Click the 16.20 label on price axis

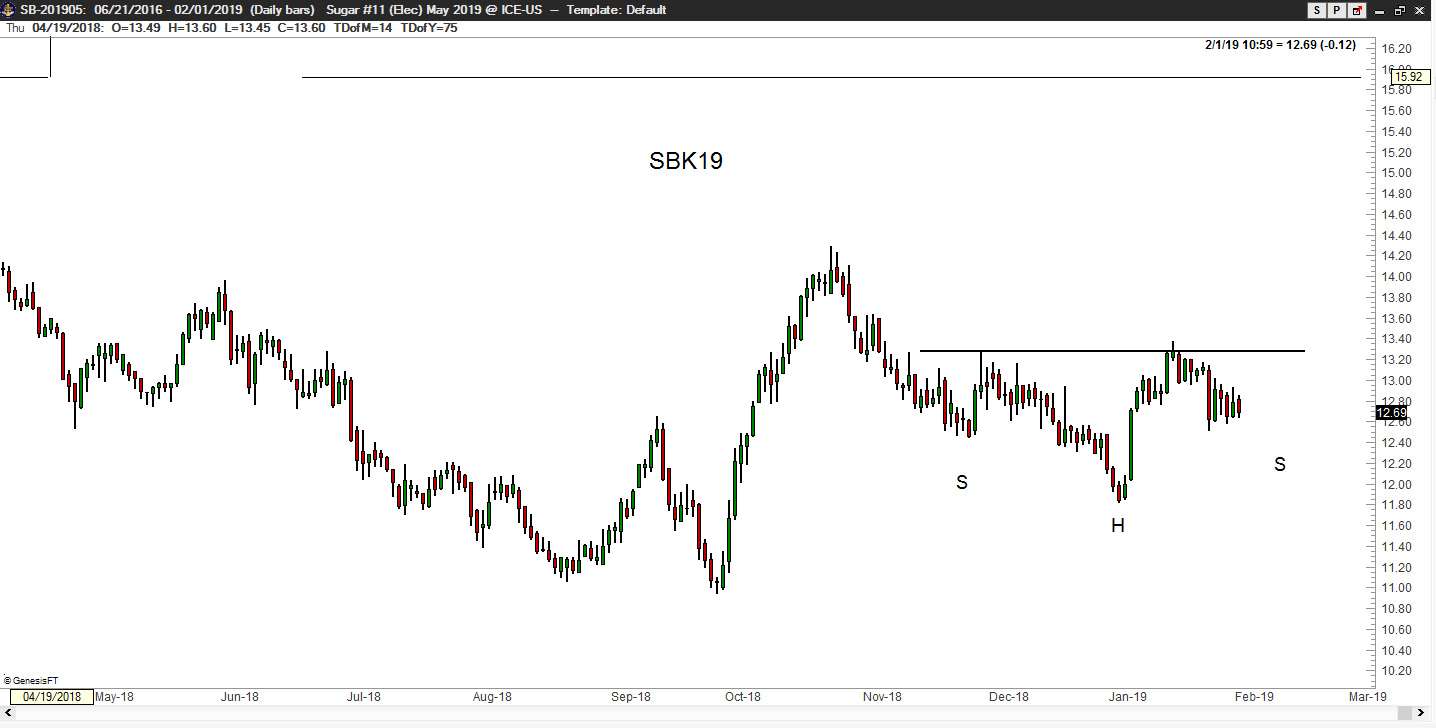click(x=1396, y=49)
